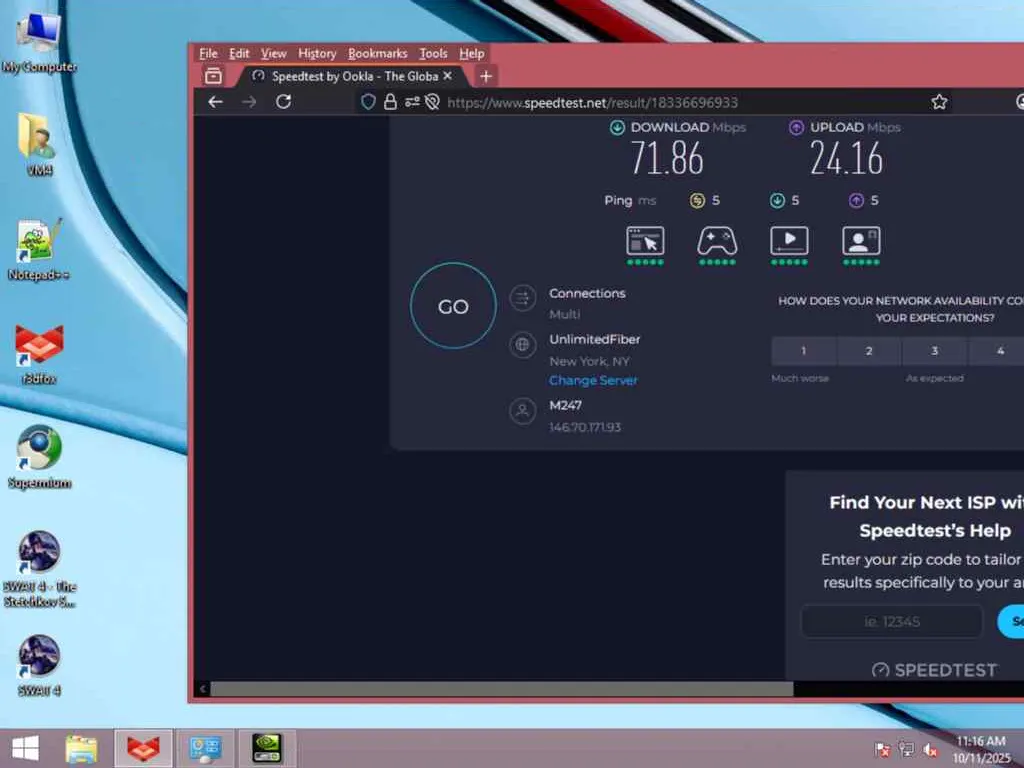Open the Edit menu

click(x=239, y=54)
